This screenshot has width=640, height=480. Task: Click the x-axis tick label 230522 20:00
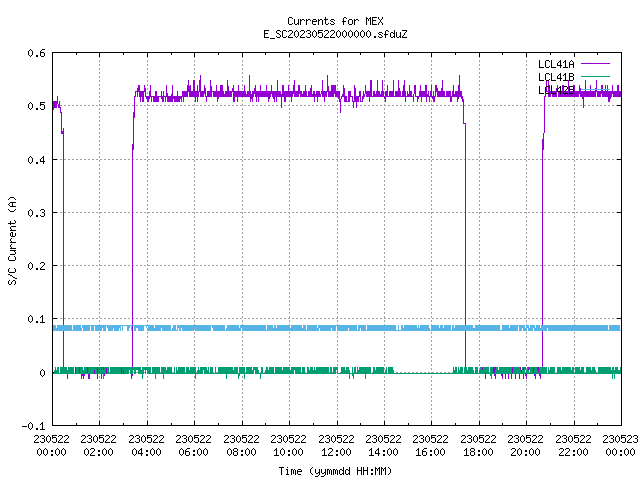(526, 445)
